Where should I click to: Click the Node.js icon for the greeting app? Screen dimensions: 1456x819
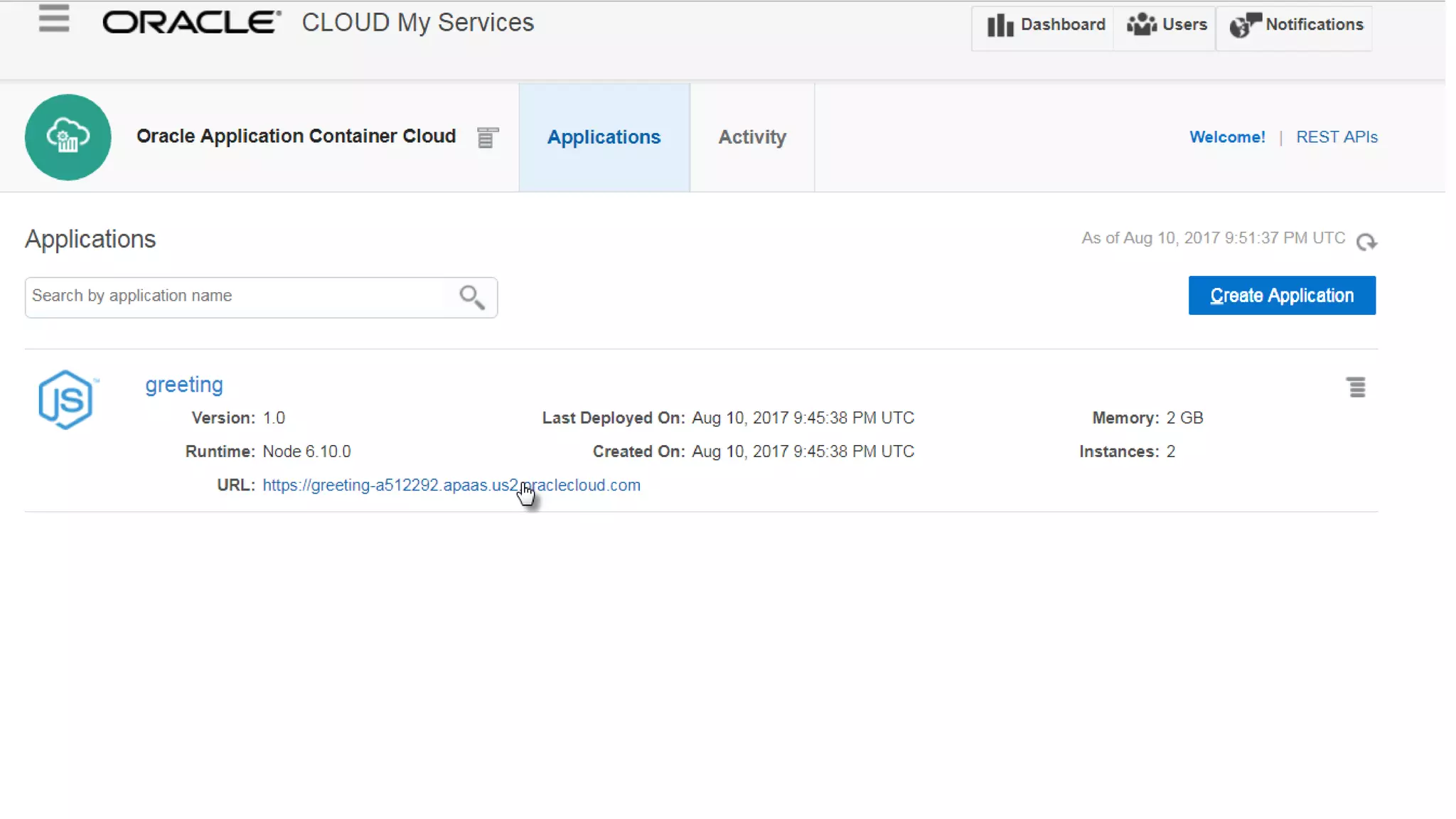66,400
